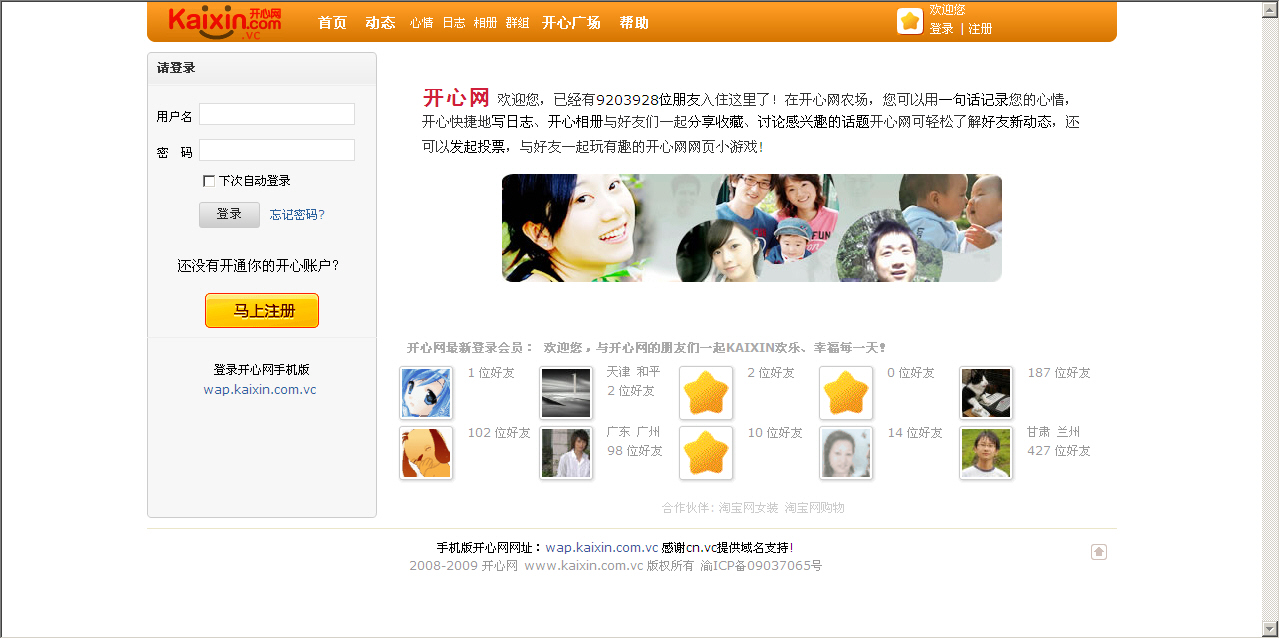Image resolution: width=1280 pixels, height=639 pixels.
Task: Open the cartoon dog avatar with 102 位好友
Action: pyautogui.click(x=426, y=453)
